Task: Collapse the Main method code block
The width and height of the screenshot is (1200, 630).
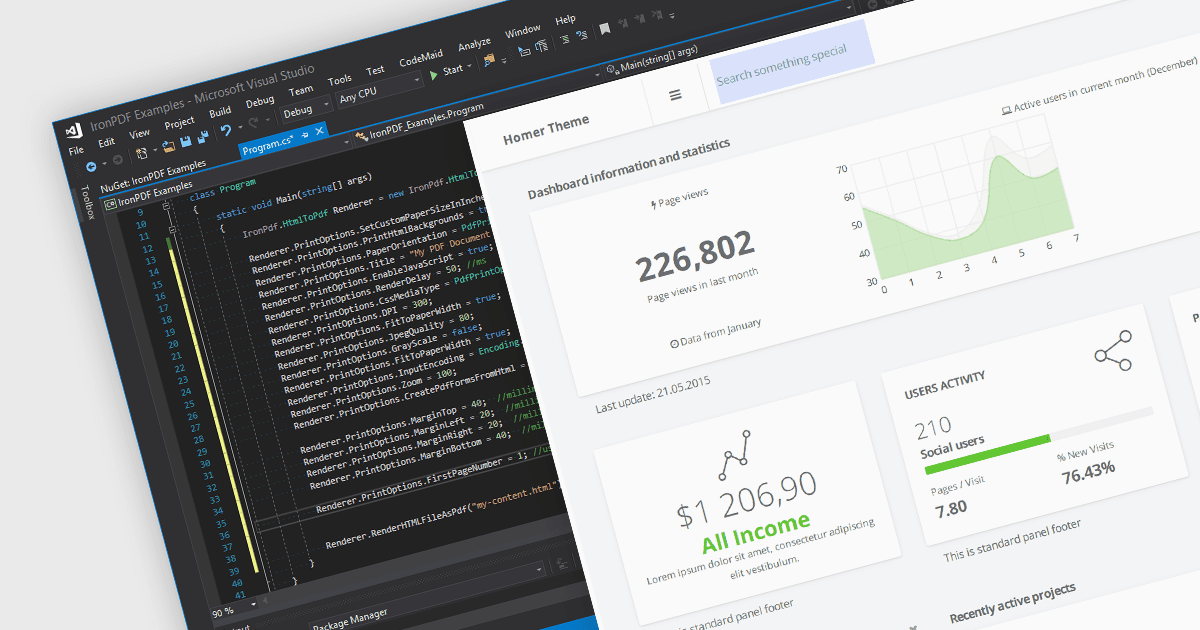Action: click(172, 232)
